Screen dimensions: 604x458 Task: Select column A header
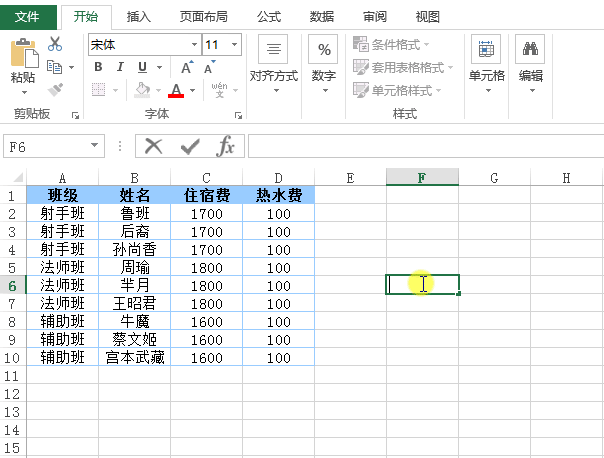[62, 178]
